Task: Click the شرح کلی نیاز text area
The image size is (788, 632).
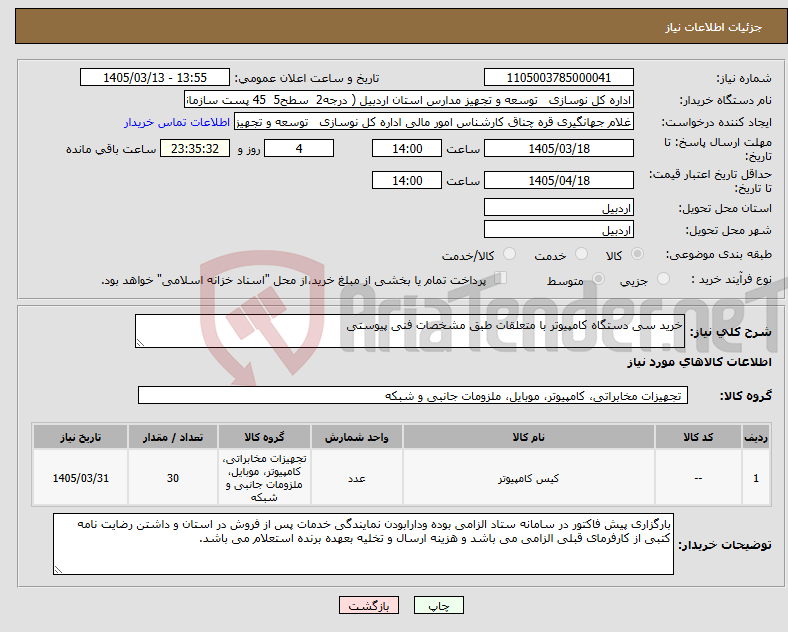Action: click(x=410, y=331)
